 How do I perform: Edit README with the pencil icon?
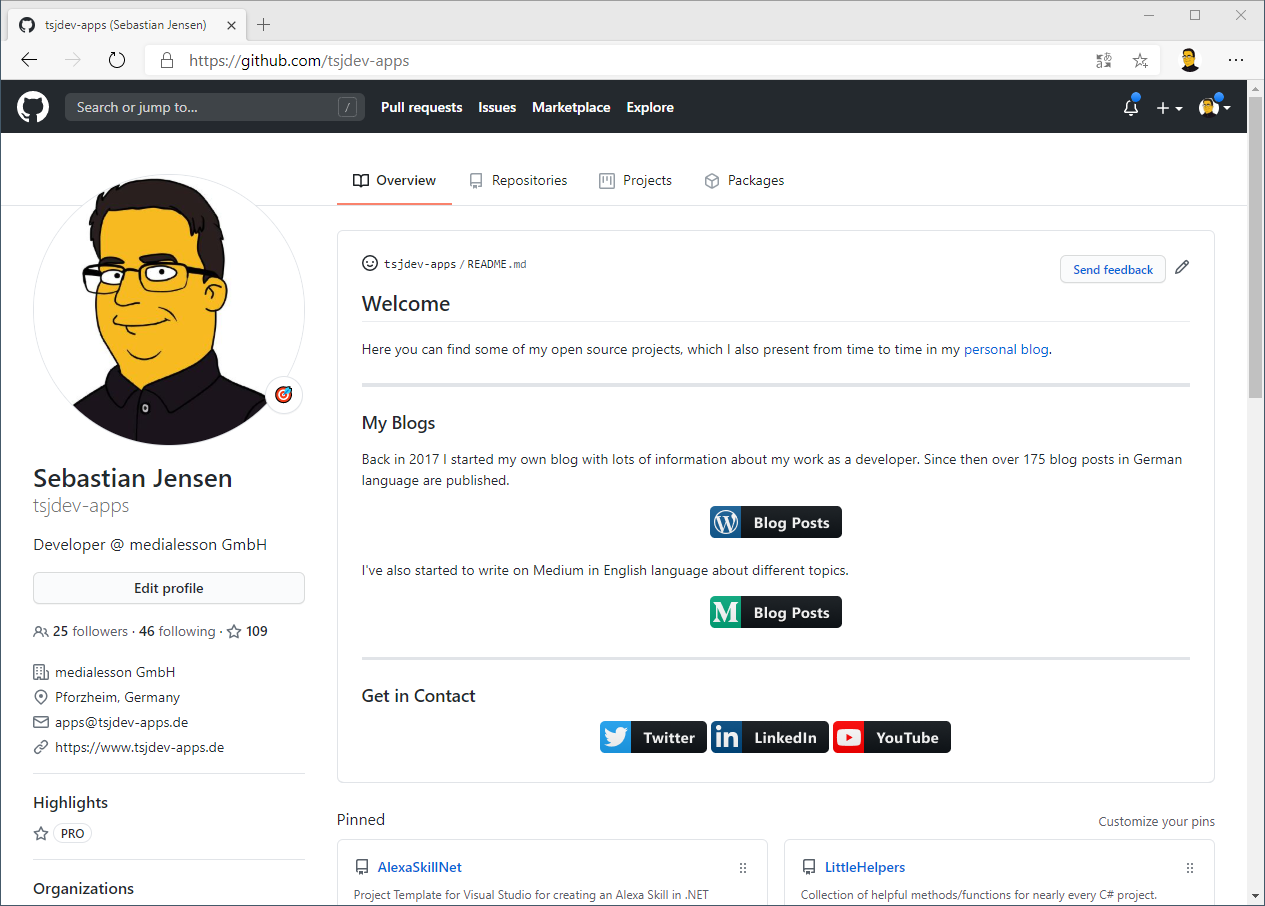(1182, 267)
